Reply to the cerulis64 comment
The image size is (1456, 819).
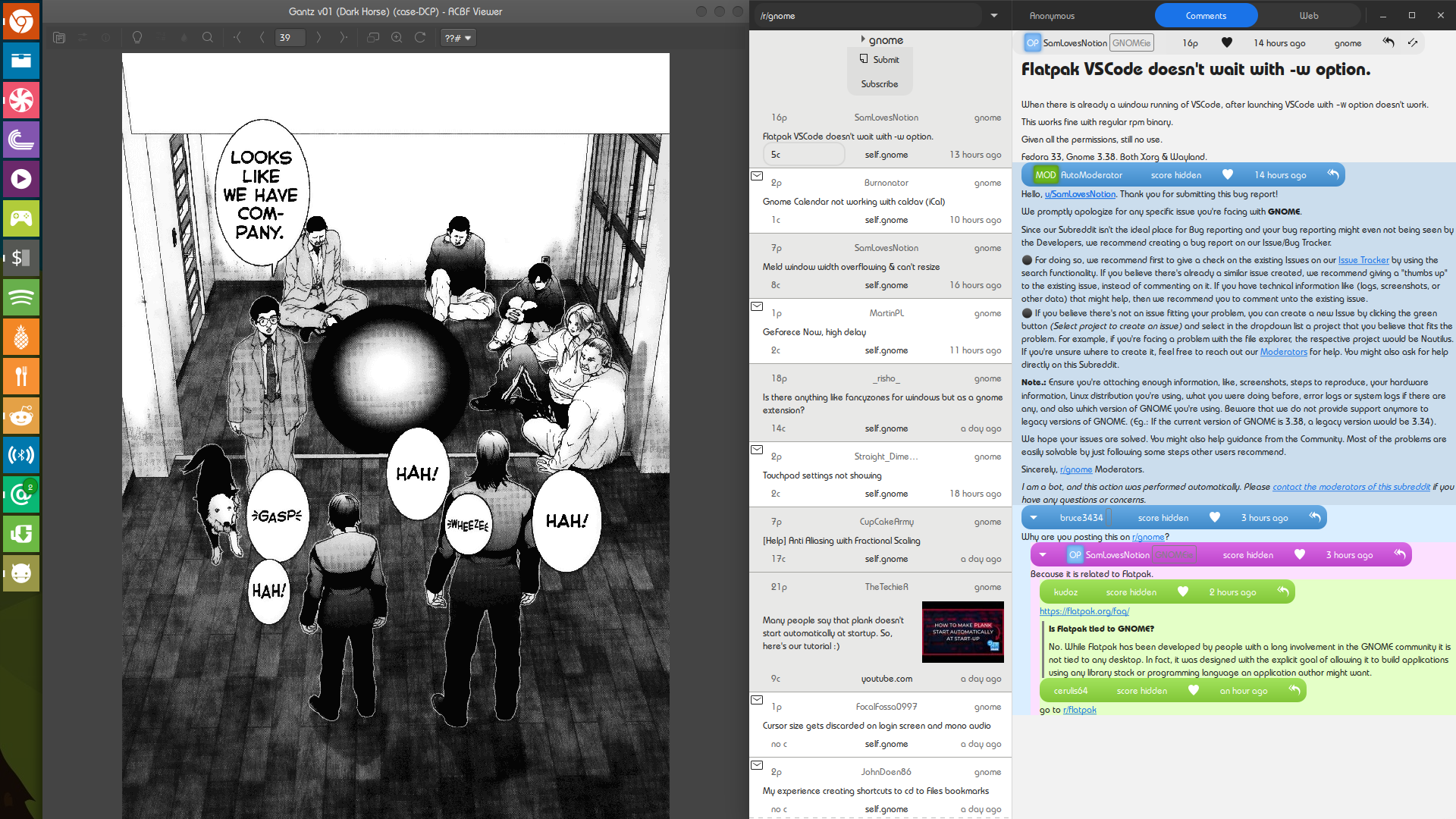(1294, 691)
